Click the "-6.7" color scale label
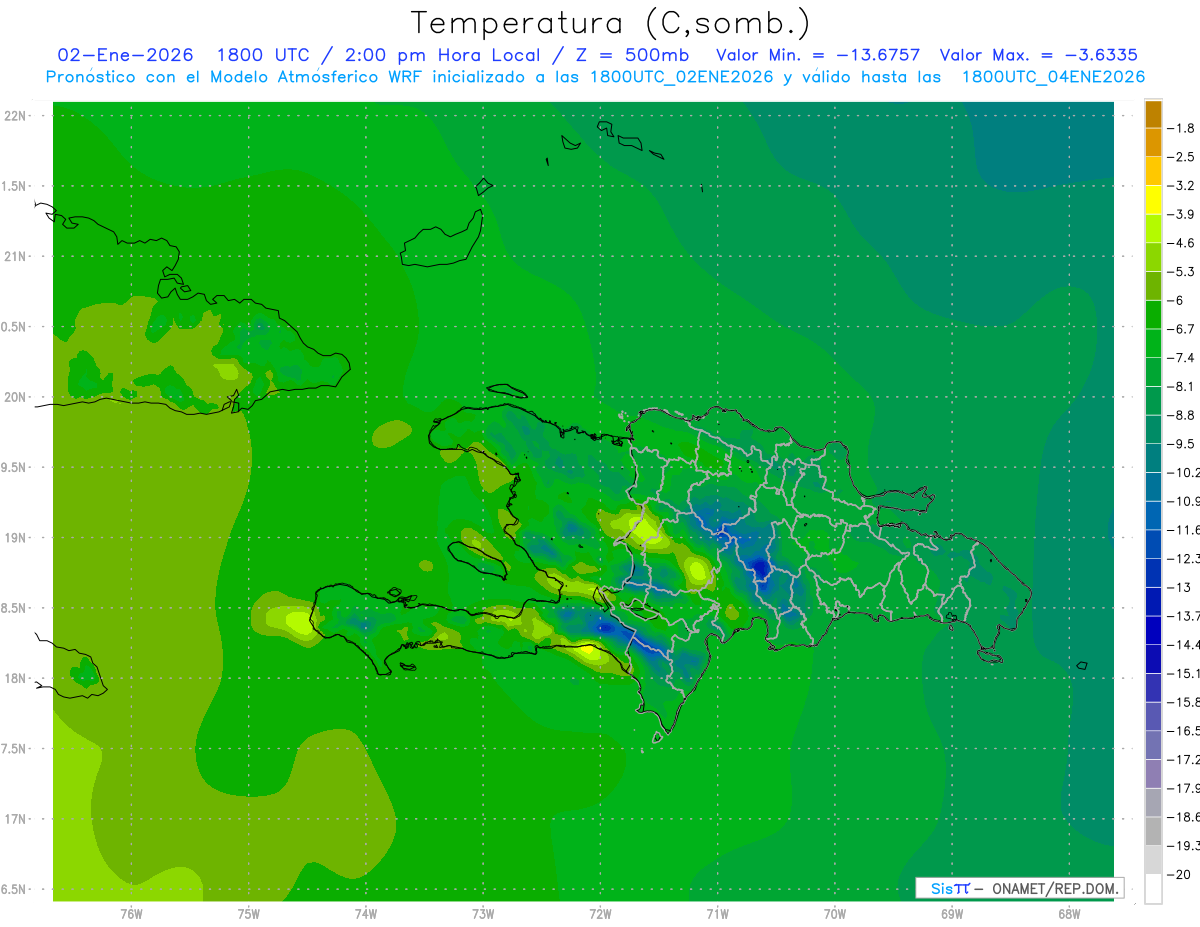 1181,329
